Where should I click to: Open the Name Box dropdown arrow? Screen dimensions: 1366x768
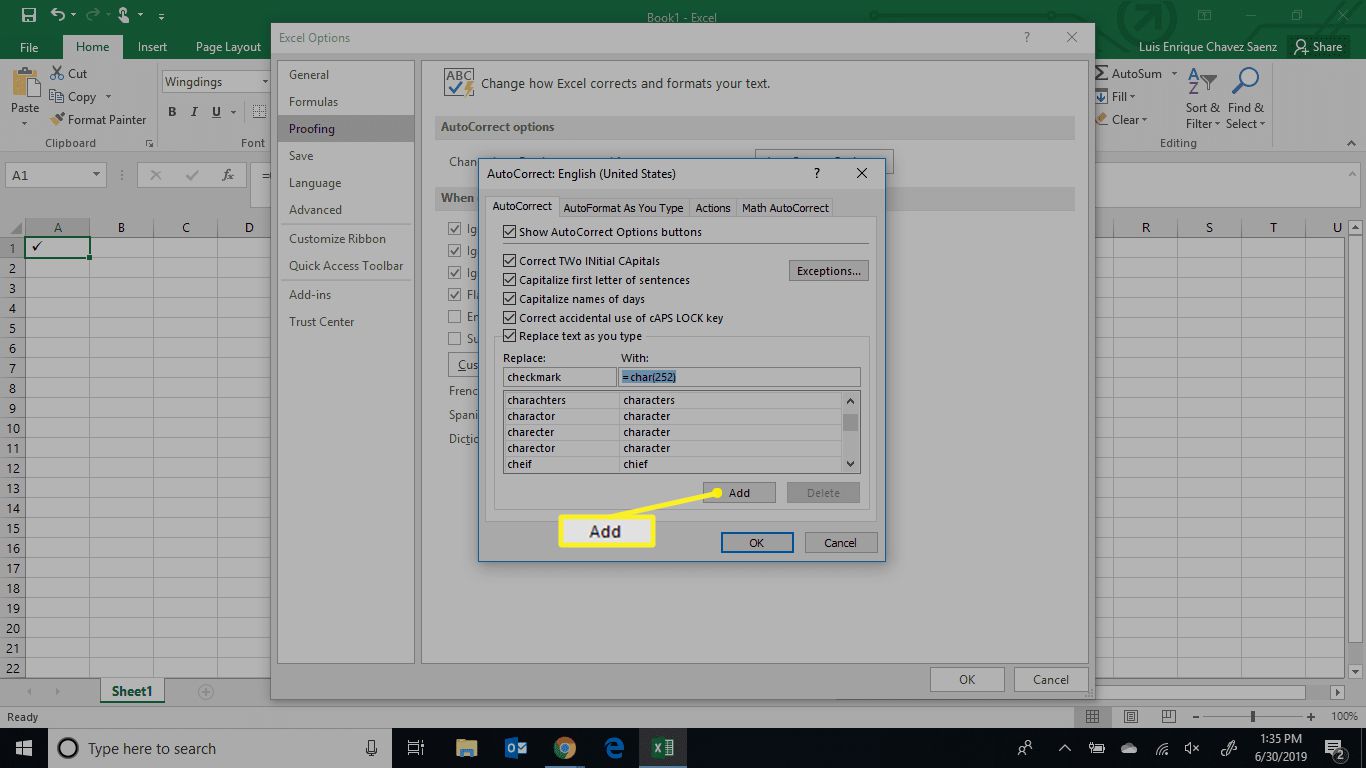[96, 175]
